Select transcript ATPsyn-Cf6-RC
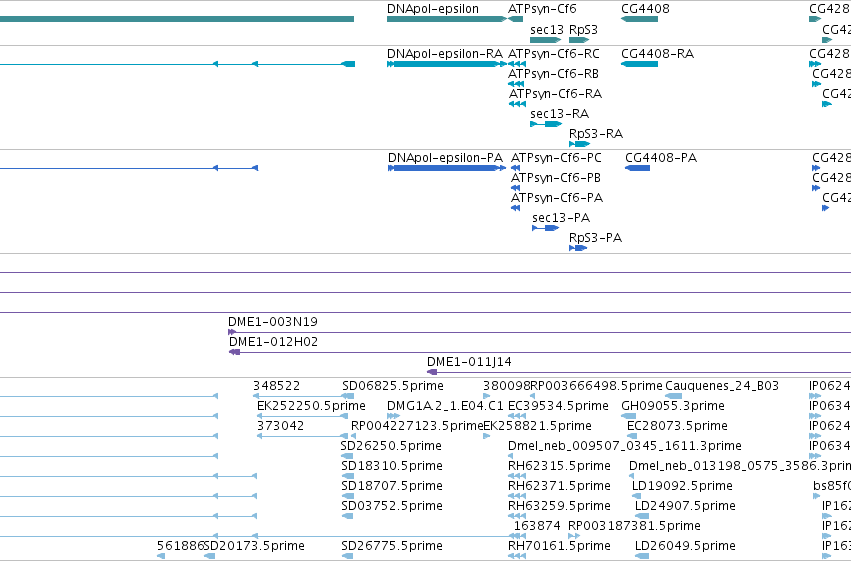 click(554, 54)
